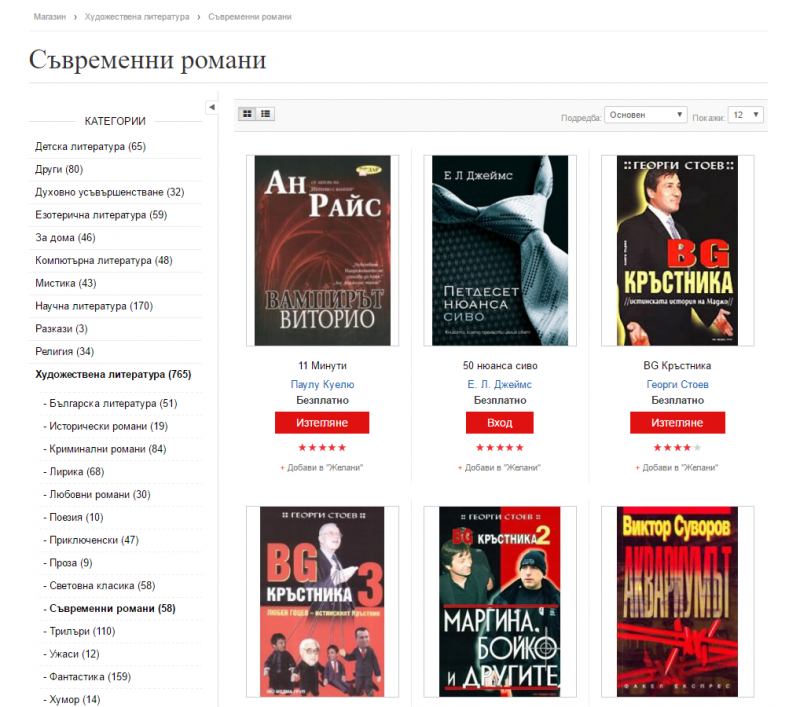The width and height of the screenshot is (800, 707).
Task: Add BG Кръстника to Желани wishlist
Action: coord(677,467)
